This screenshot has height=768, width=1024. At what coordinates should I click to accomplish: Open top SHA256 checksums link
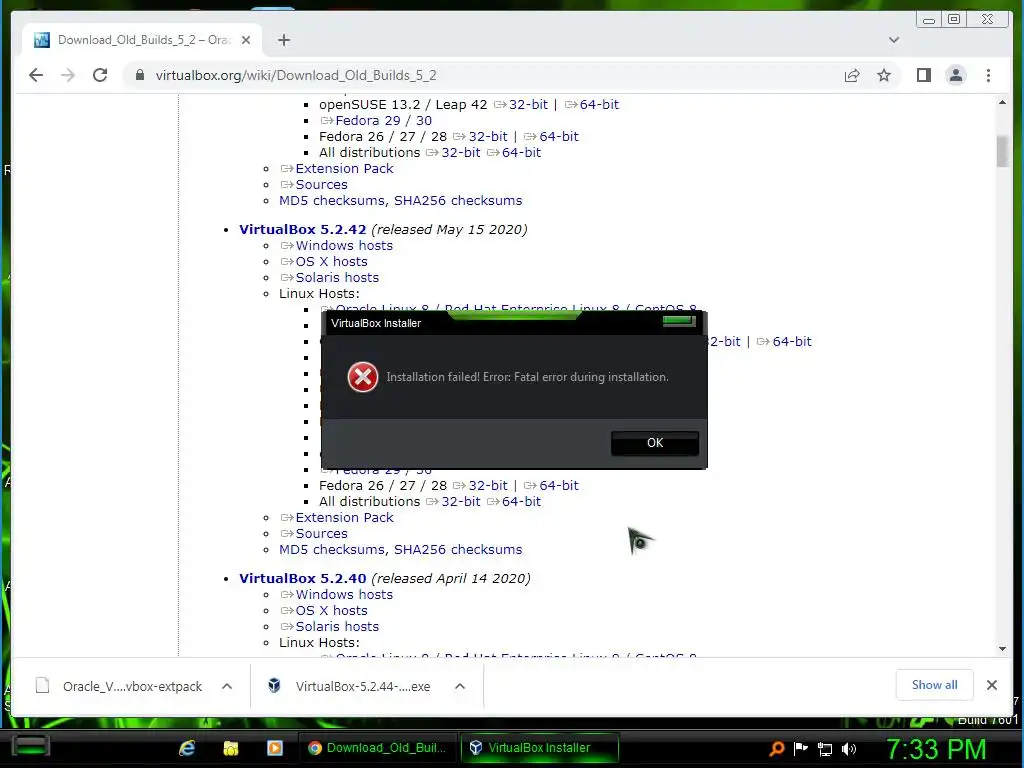coord(458,200)
